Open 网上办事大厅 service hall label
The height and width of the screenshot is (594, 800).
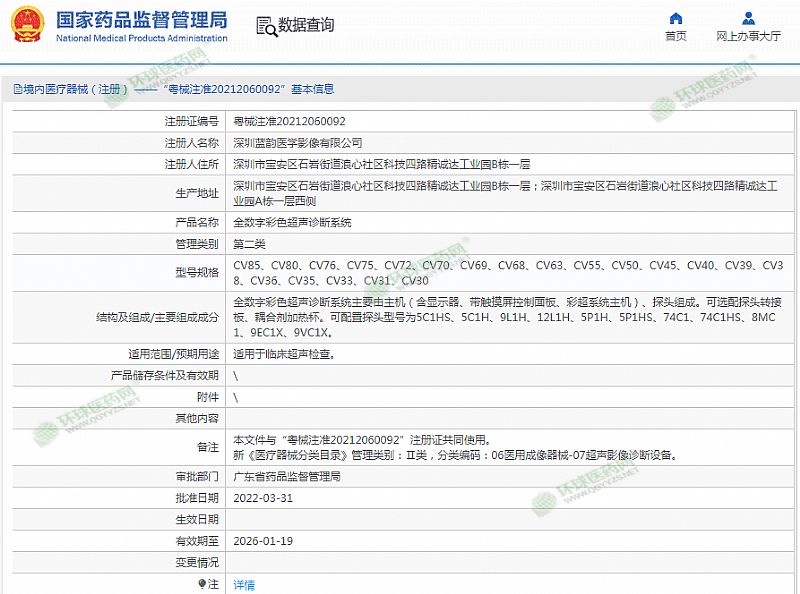click(748, 36)
